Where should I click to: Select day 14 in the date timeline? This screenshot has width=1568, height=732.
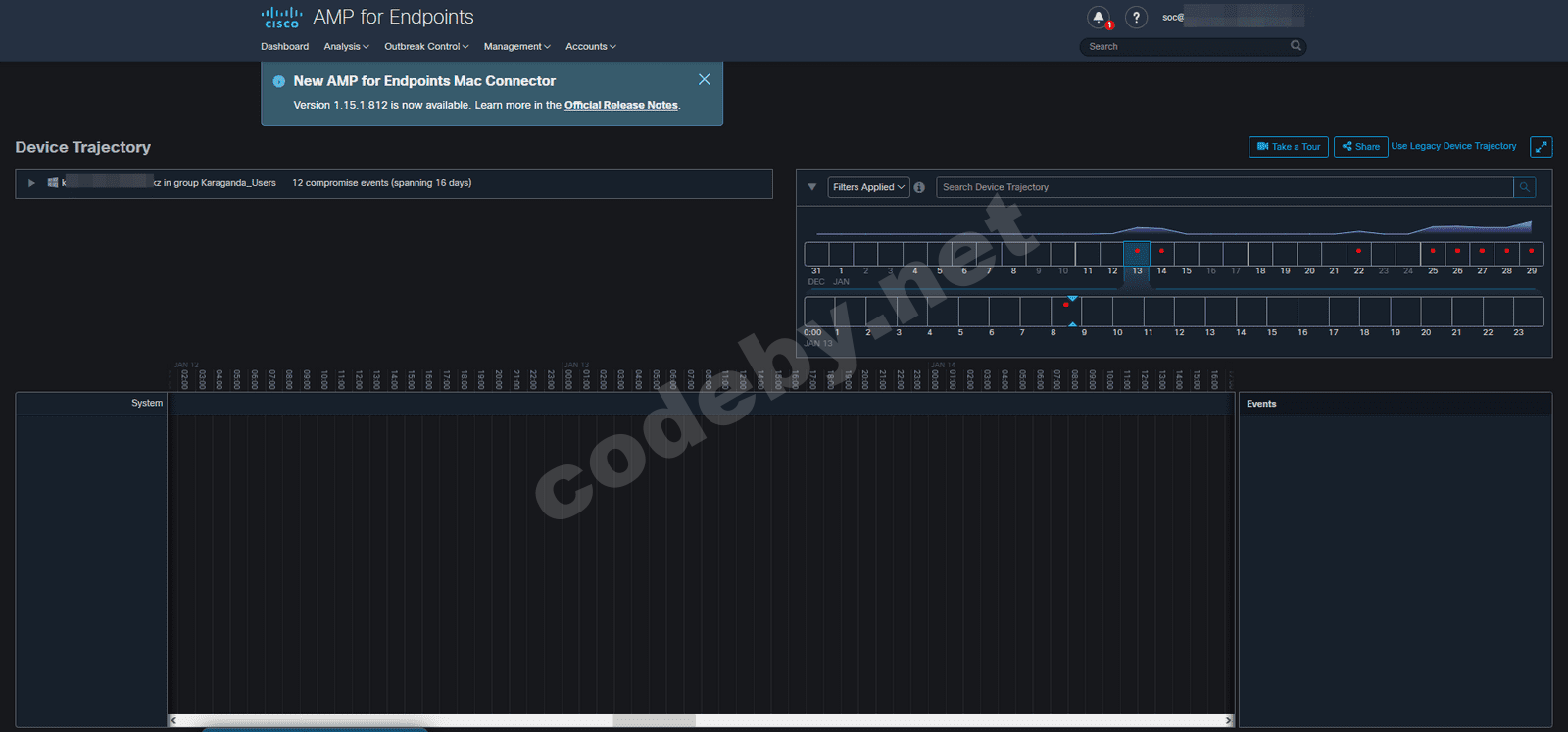[x=1161, y=254]
